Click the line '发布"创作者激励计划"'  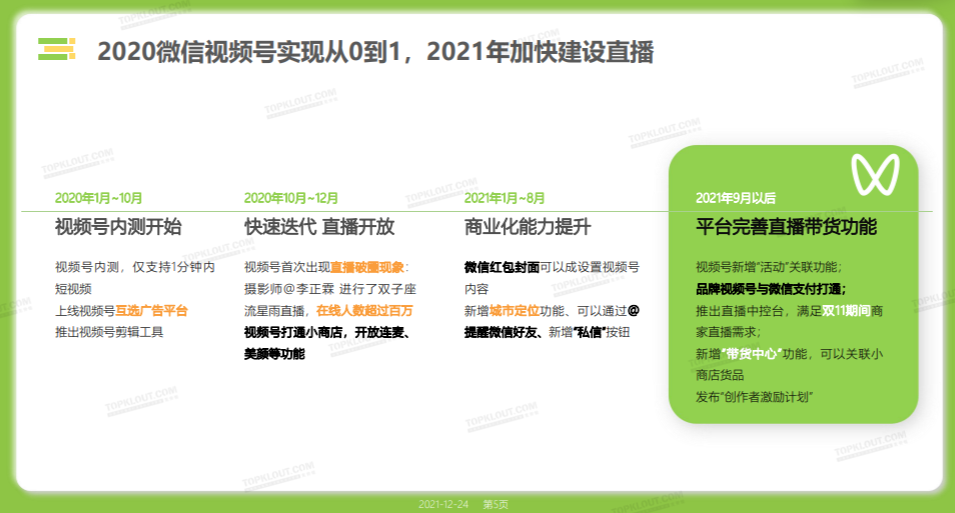(x=755, y=397)
